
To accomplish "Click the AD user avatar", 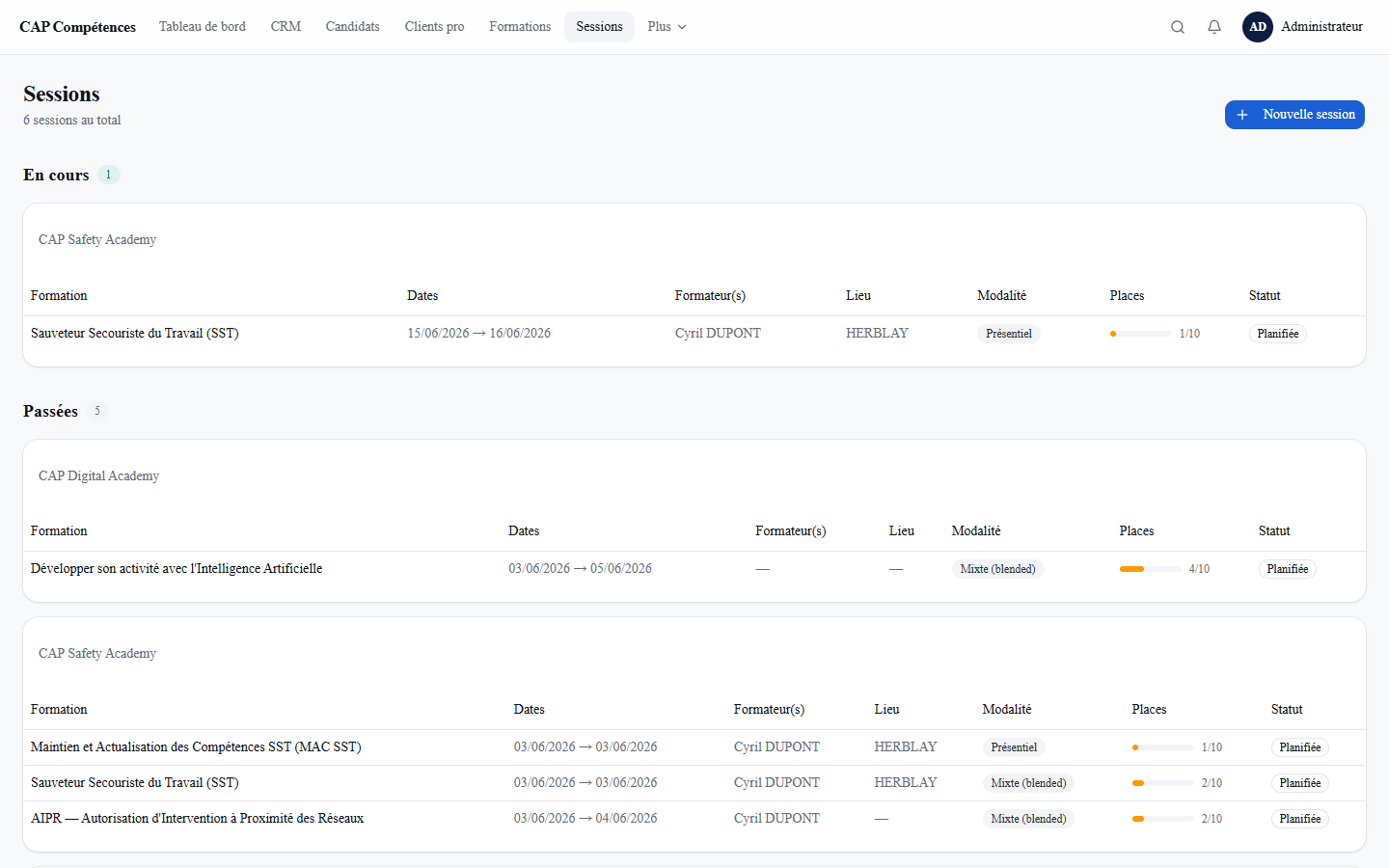I will [x=1258, y=27].
